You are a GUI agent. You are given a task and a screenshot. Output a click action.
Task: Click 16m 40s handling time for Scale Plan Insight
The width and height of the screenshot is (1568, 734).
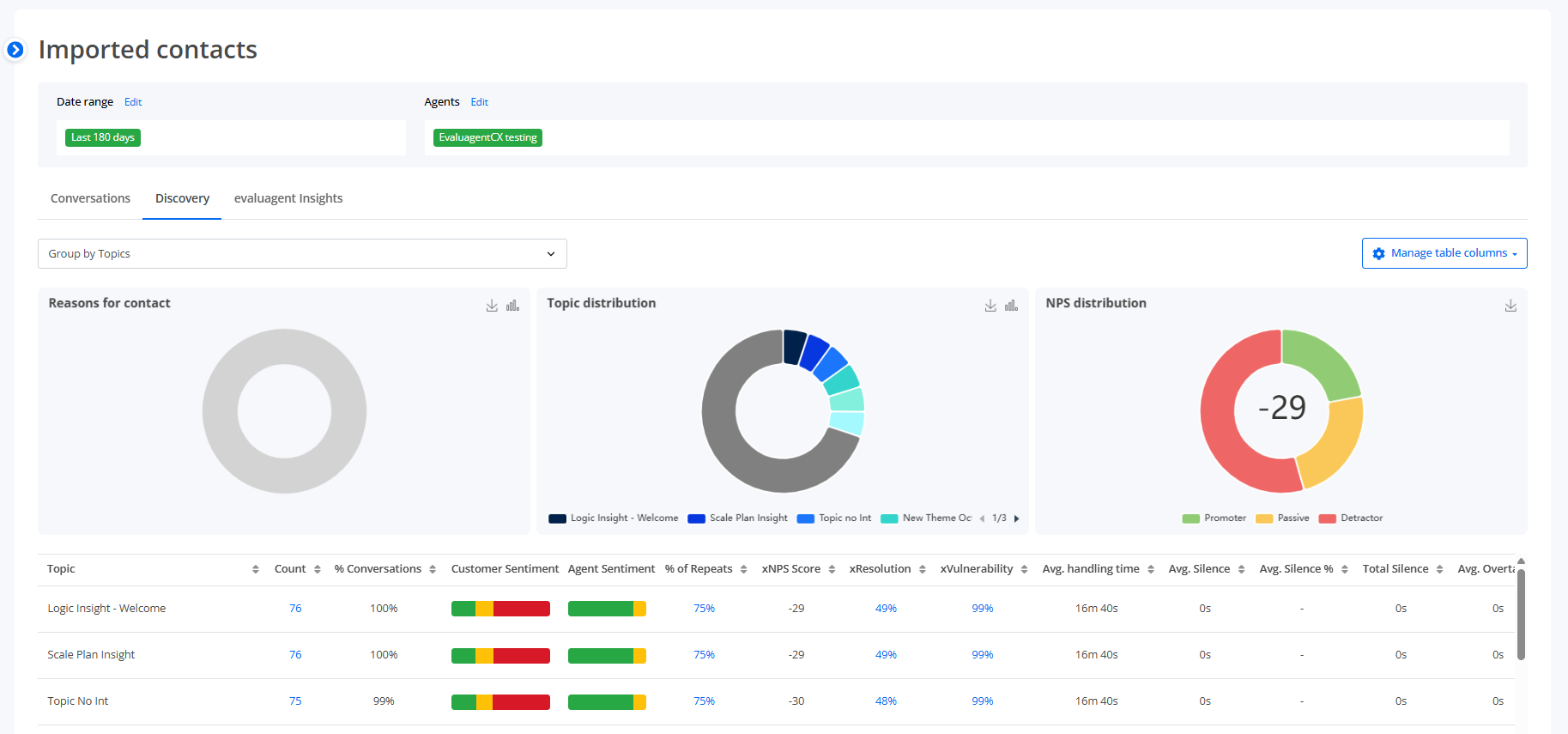coord(1096,655)
